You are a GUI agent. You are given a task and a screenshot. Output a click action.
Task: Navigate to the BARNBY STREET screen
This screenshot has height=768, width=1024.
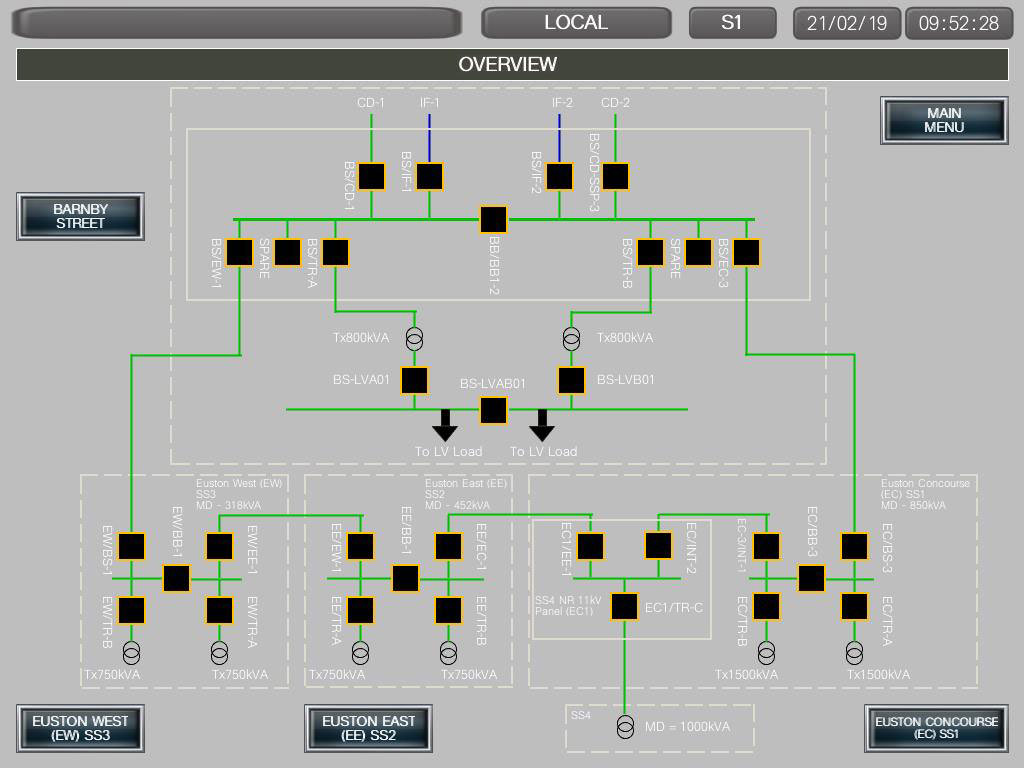pos(80,216)
